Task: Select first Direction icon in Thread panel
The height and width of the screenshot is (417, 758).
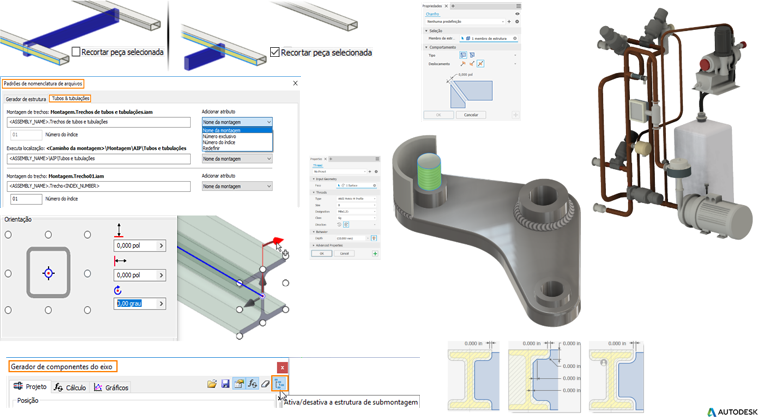Action: pyautogui.click(x=339, y=225)
